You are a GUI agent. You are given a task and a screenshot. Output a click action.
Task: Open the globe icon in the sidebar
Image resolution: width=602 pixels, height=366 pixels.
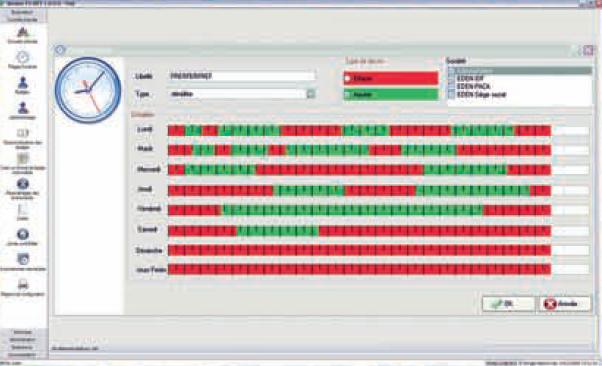(x=23, y=234)
